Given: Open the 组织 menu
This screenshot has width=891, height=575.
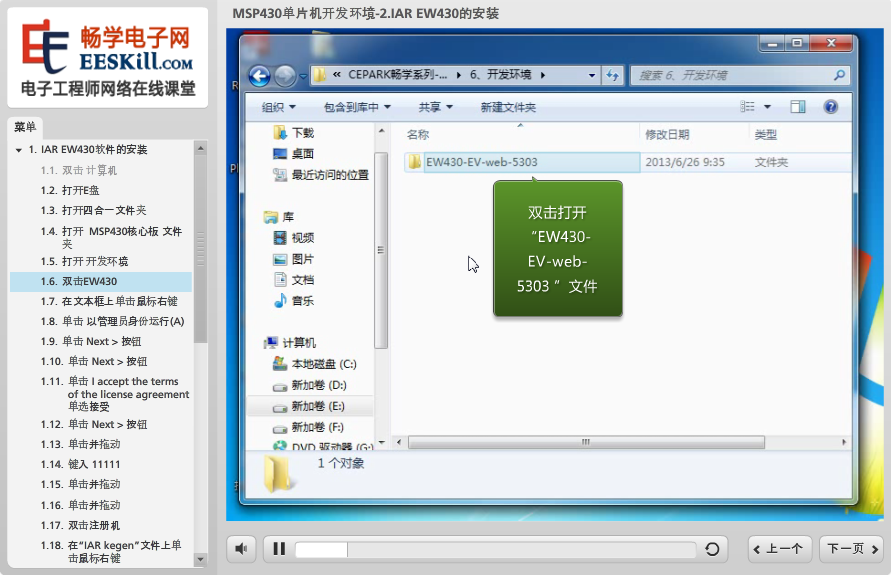Looking at the screenshot, I should coord(278,107).
